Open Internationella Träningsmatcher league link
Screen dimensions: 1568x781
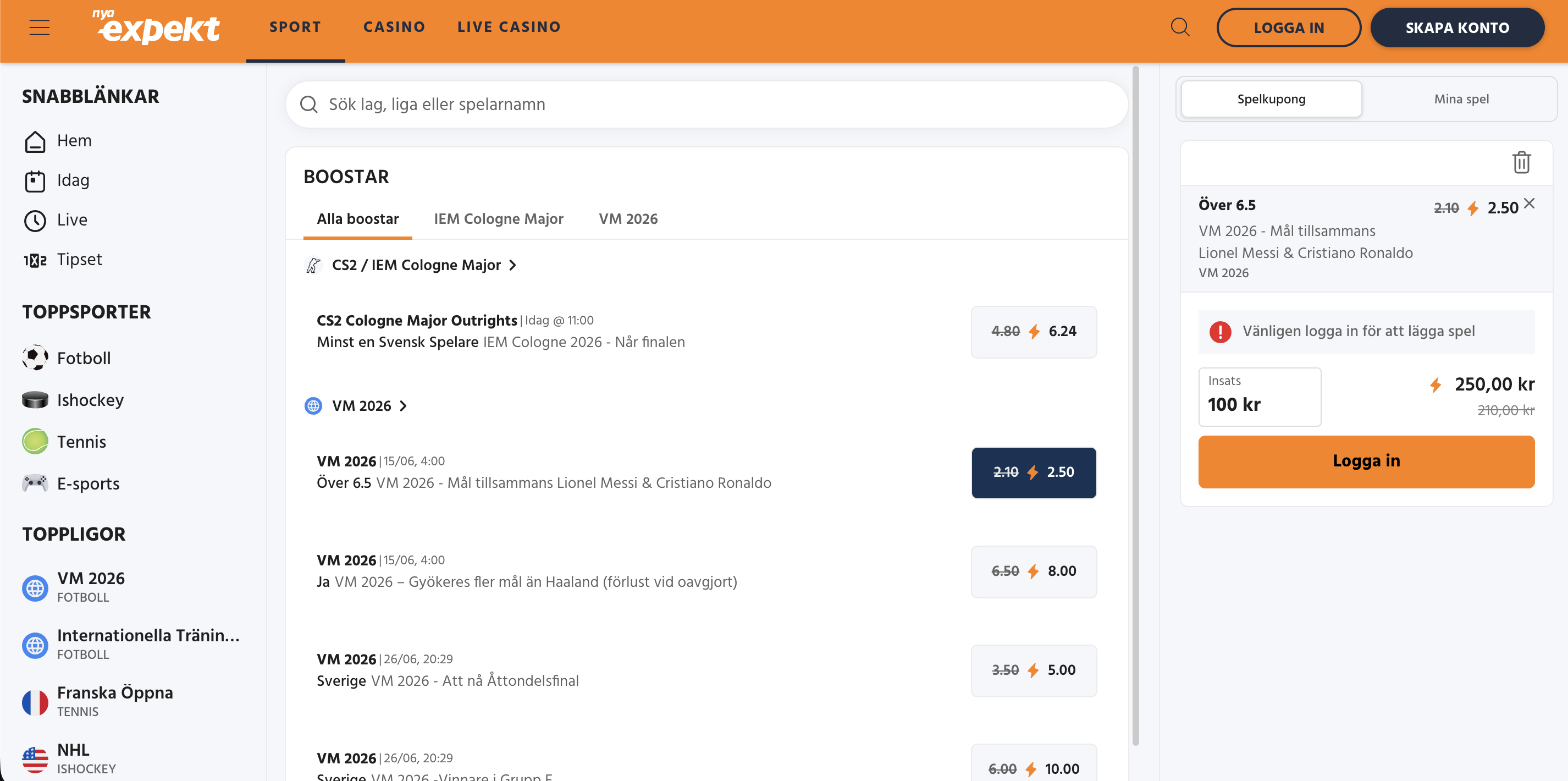click(148, 645)
